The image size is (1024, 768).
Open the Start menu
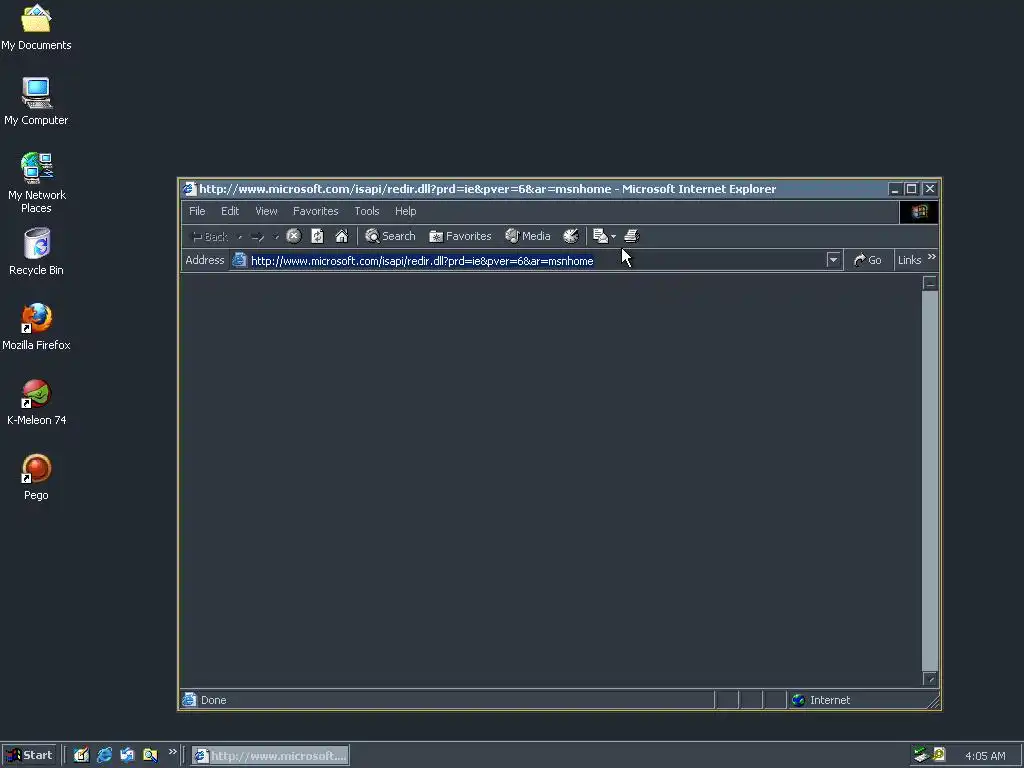[x=29, y=755]
